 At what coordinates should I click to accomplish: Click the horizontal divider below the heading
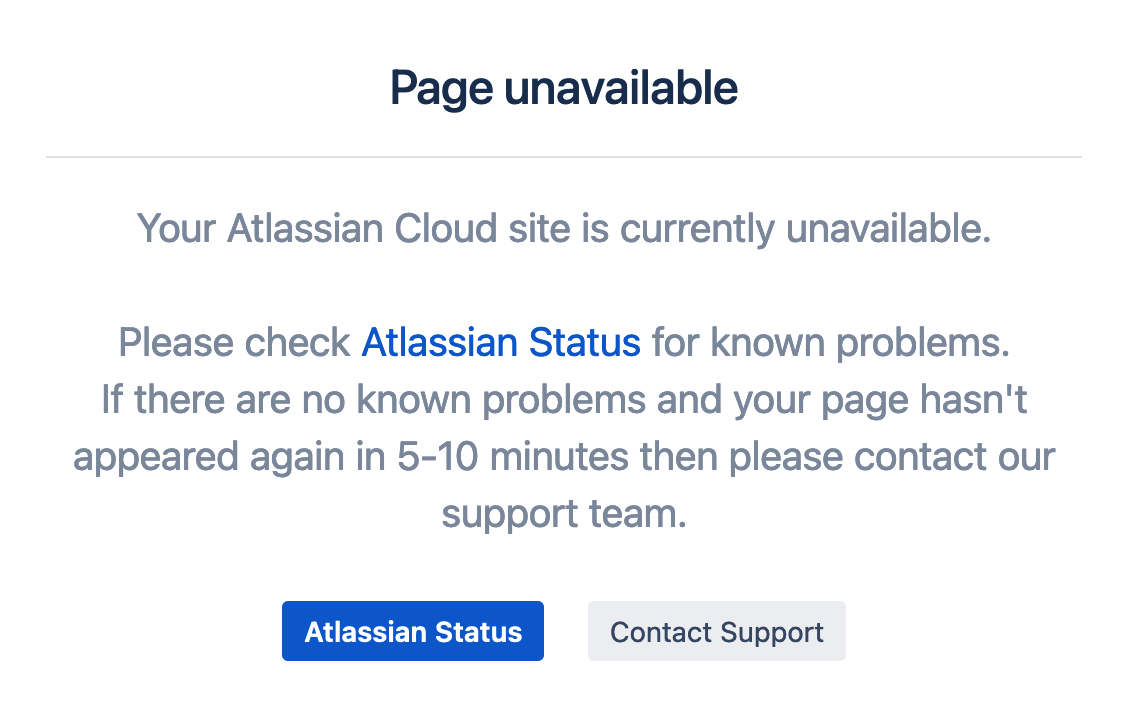click(563, 157)
